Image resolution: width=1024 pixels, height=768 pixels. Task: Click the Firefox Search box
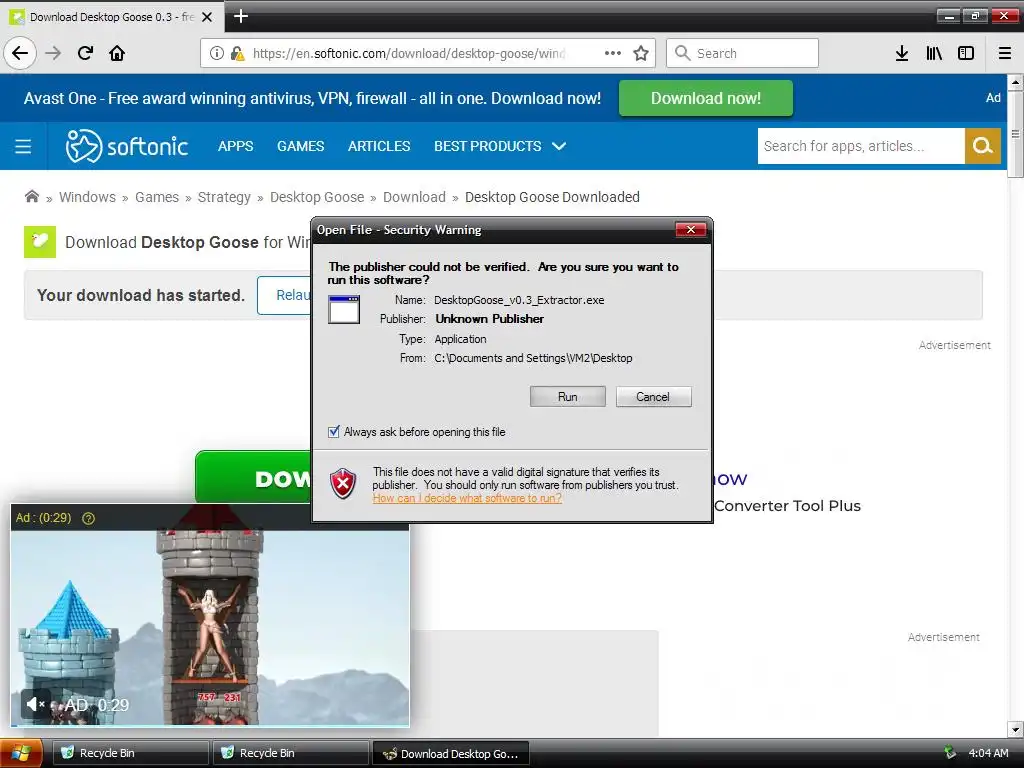coord(742,53)
